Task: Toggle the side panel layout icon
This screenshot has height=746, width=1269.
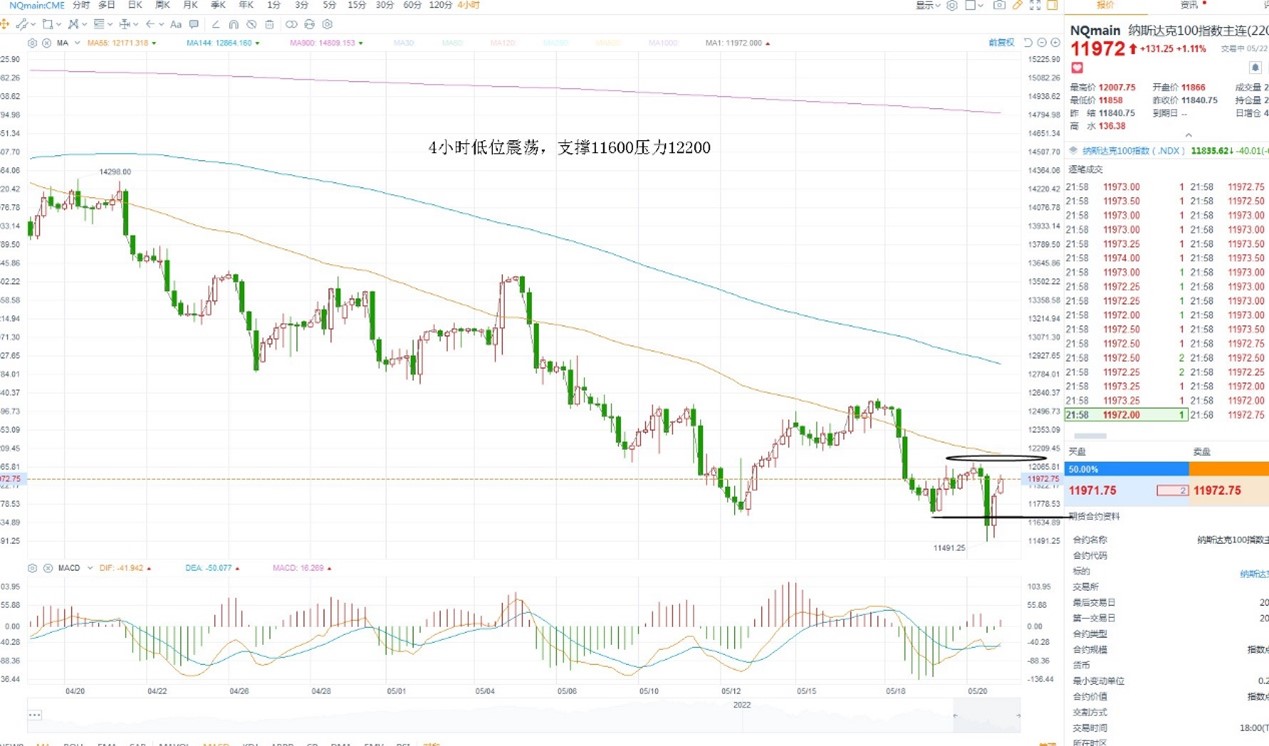Action: click(x=1052, y=5)
